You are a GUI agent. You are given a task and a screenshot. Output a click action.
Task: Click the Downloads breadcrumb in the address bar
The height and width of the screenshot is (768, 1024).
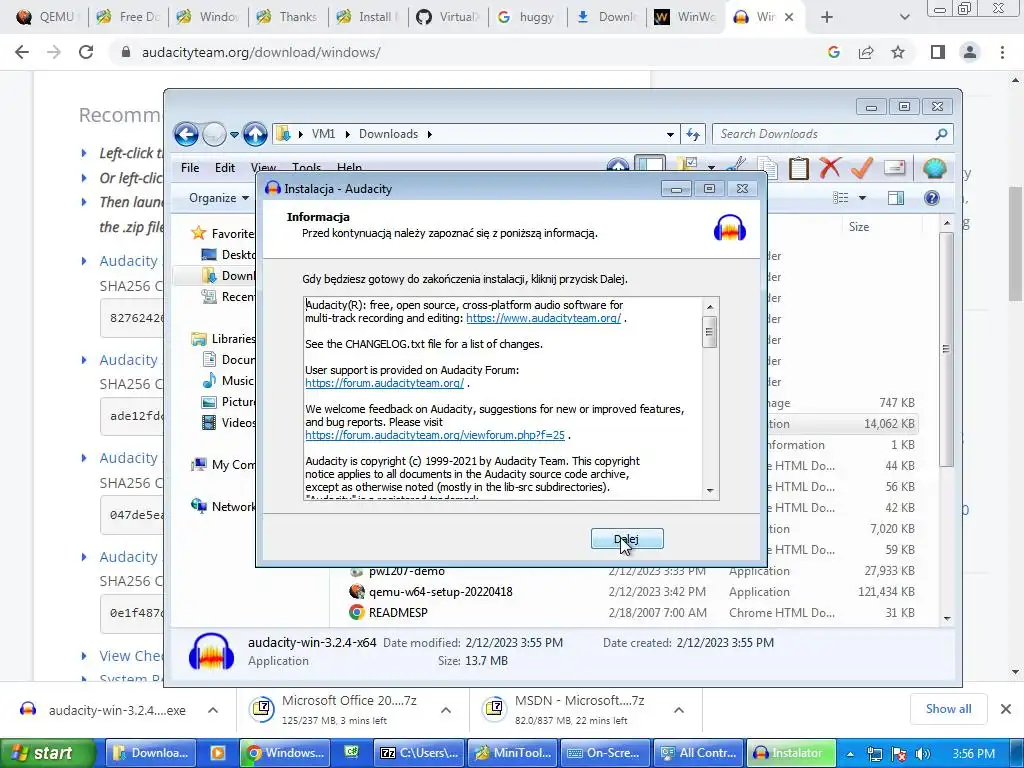pos(389,134)
